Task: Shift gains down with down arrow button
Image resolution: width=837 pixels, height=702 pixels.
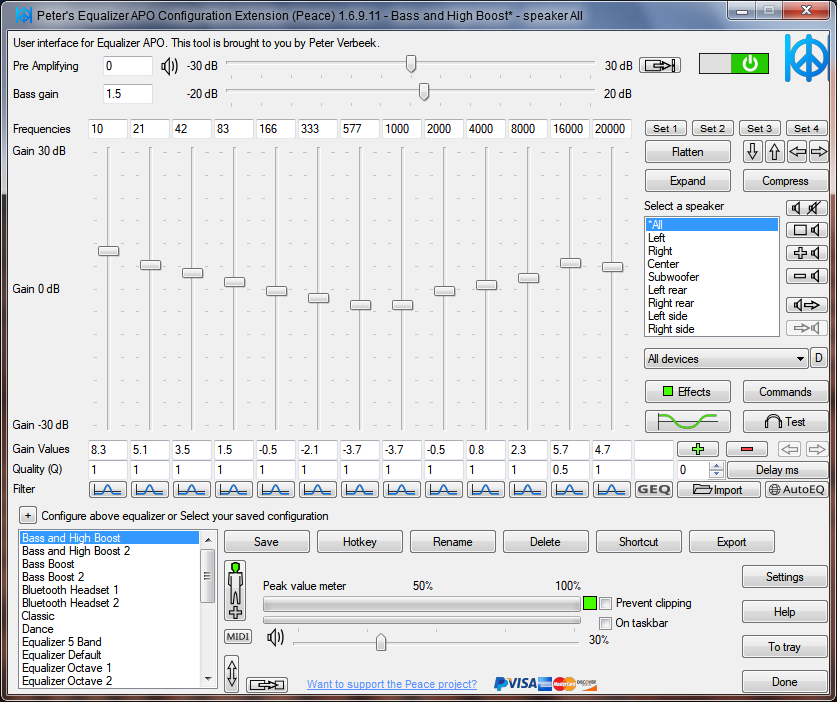Action: click(752, 152)
